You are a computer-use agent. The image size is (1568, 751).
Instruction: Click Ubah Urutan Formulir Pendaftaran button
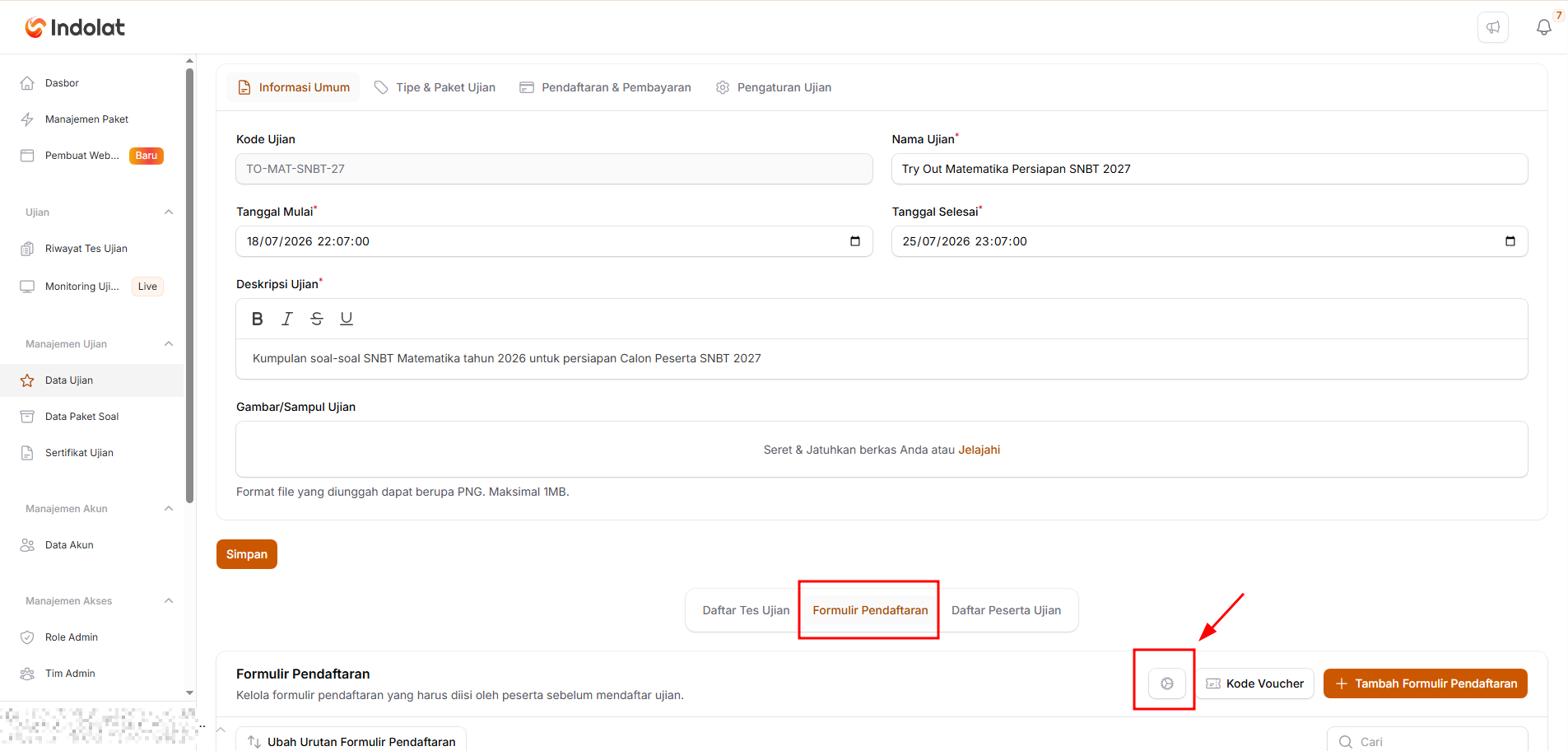(351, 741)
